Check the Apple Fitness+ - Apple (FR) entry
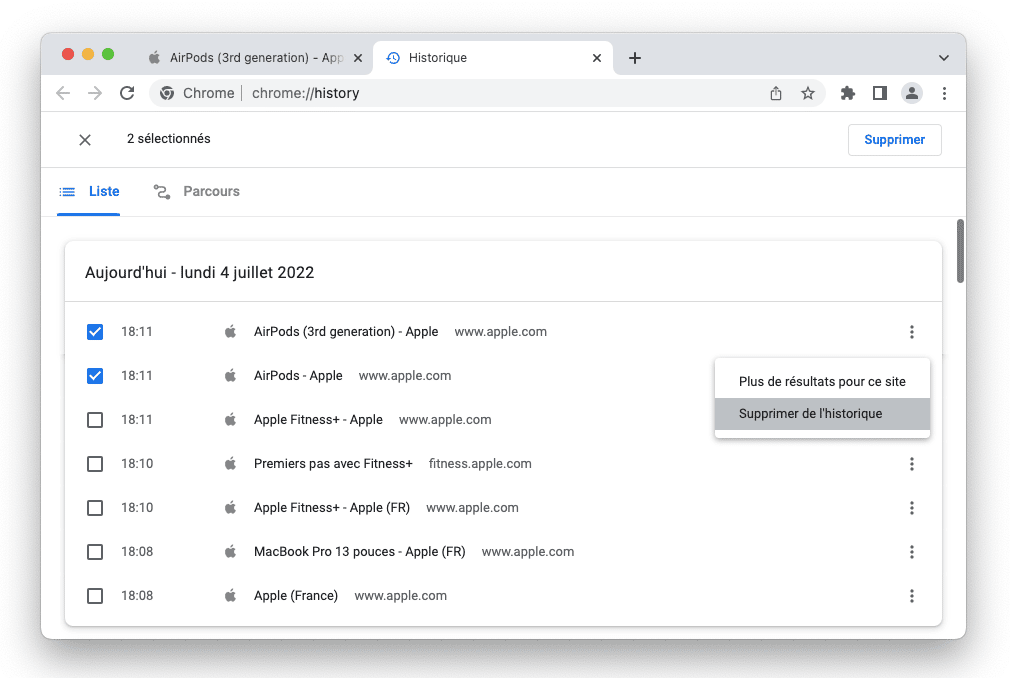Viewport: 1010px width, 678px height. 95,508
